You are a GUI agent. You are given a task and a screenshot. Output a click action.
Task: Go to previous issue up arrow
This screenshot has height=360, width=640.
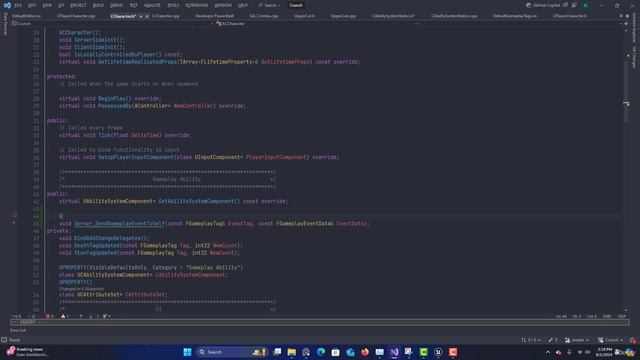point(81,316)
